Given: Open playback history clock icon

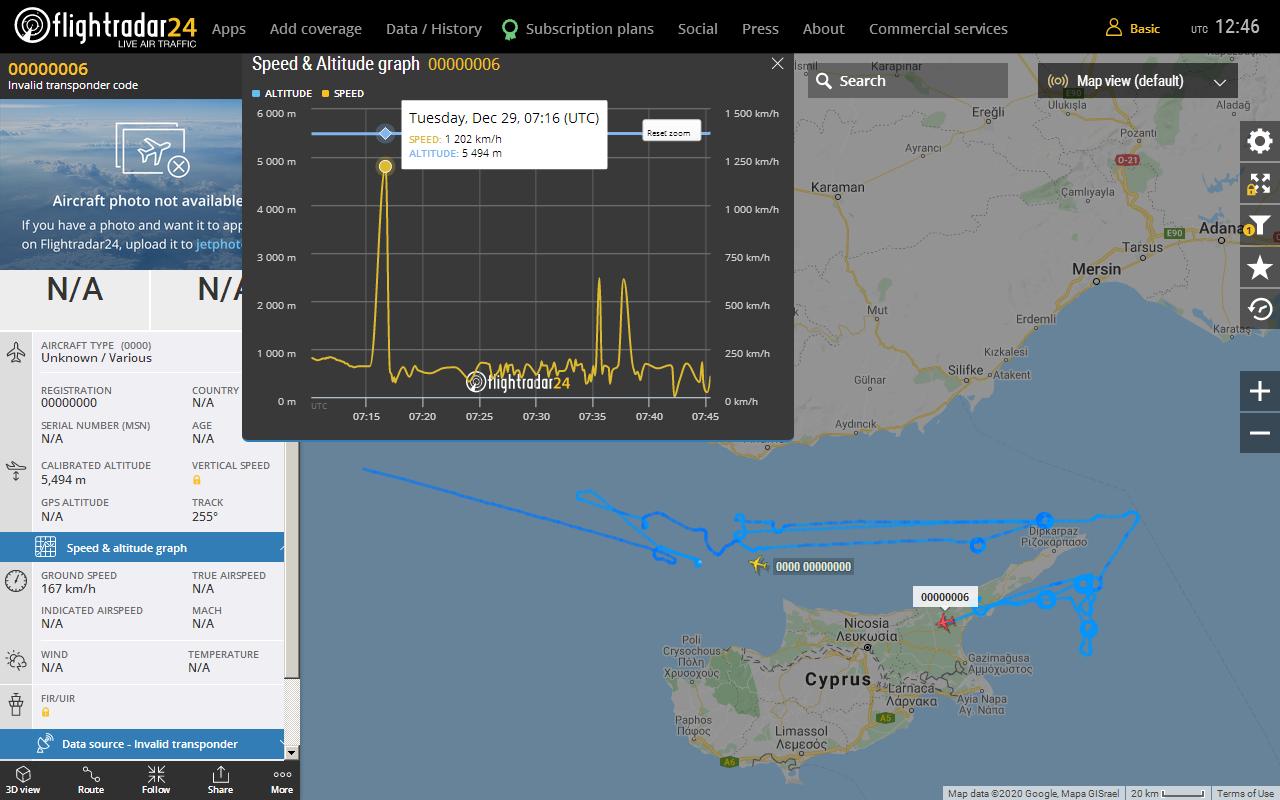Looking at the screenshot, I should [x=1260, y=309].
